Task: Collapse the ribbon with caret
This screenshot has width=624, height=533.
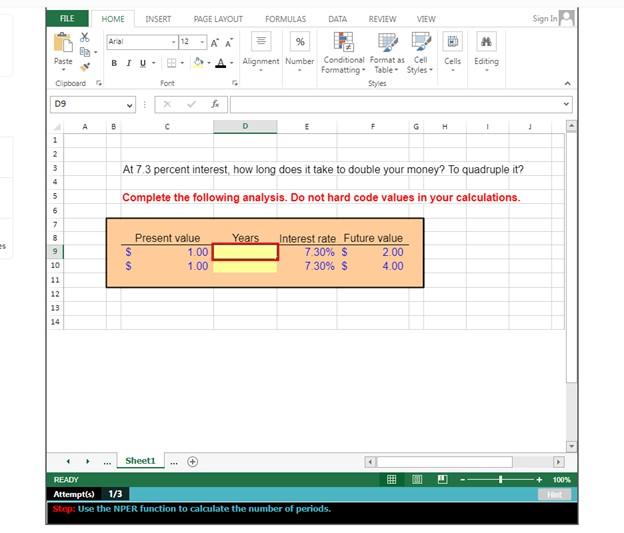Action: coord(567,84)
